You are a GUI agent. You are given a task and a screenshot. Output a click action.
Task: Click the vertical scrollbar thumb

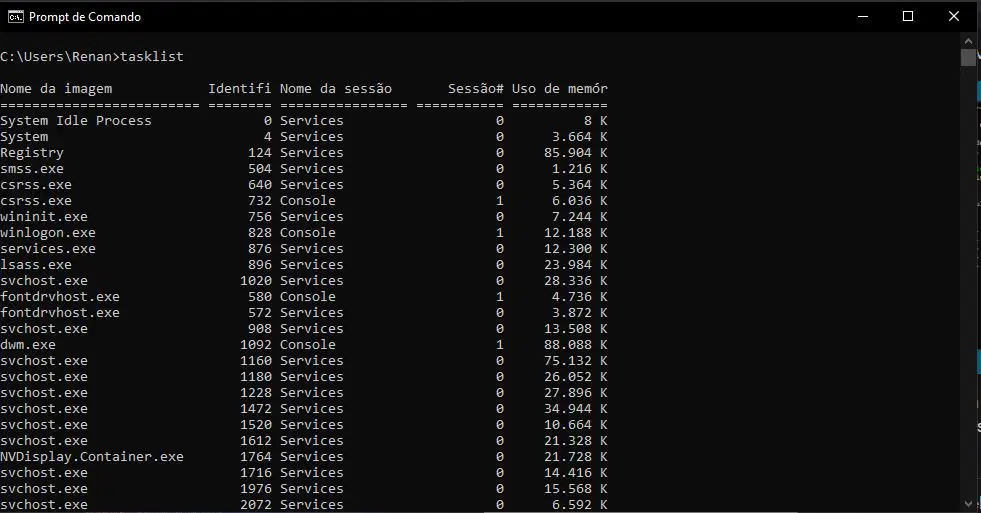point(968,57)
